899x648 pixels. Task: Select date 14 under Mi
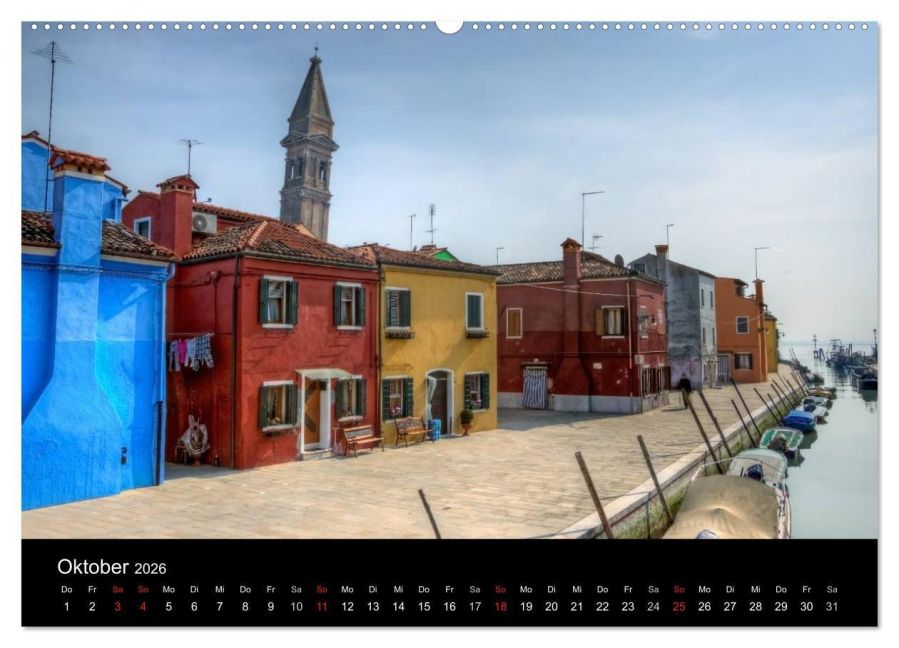pos(398,606)
